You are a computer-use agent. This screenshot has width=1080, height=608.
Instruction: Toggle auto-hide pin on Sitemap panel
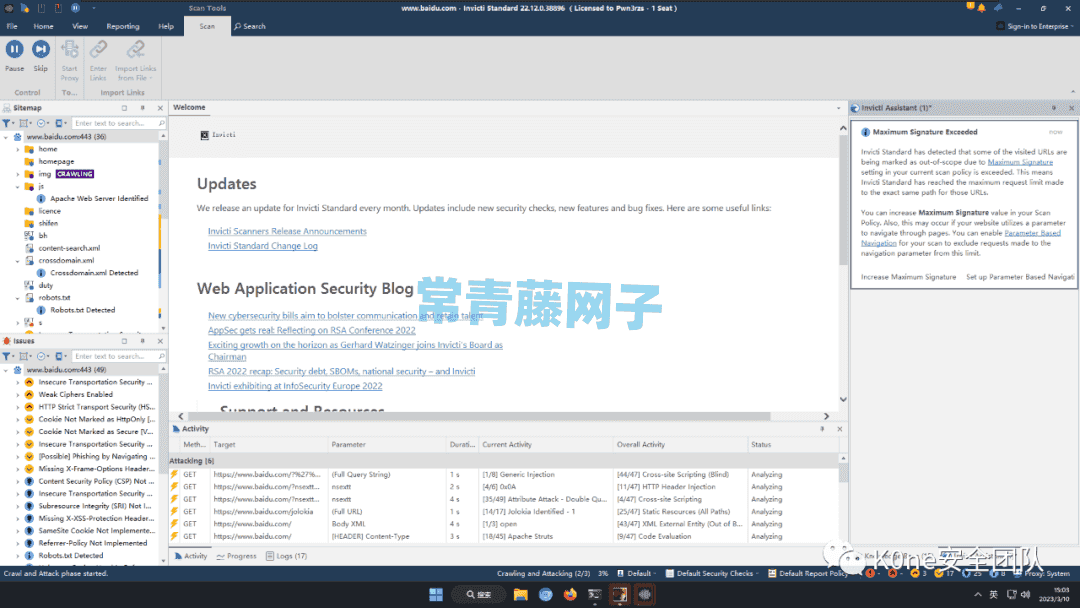coord(142,107)
